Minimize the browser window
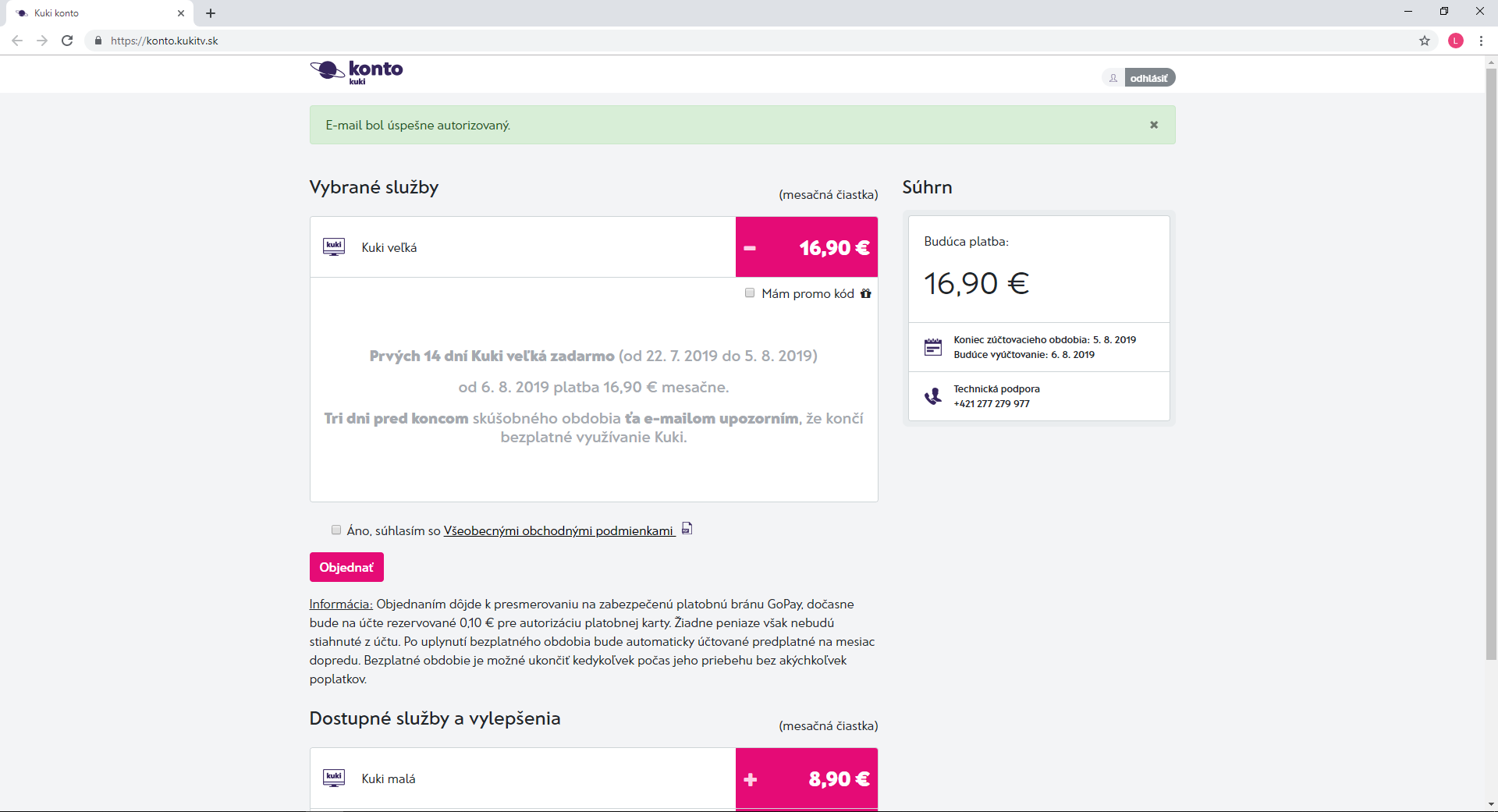The height and width of the screenshot is (812, 1498). tap(1408, 12)
